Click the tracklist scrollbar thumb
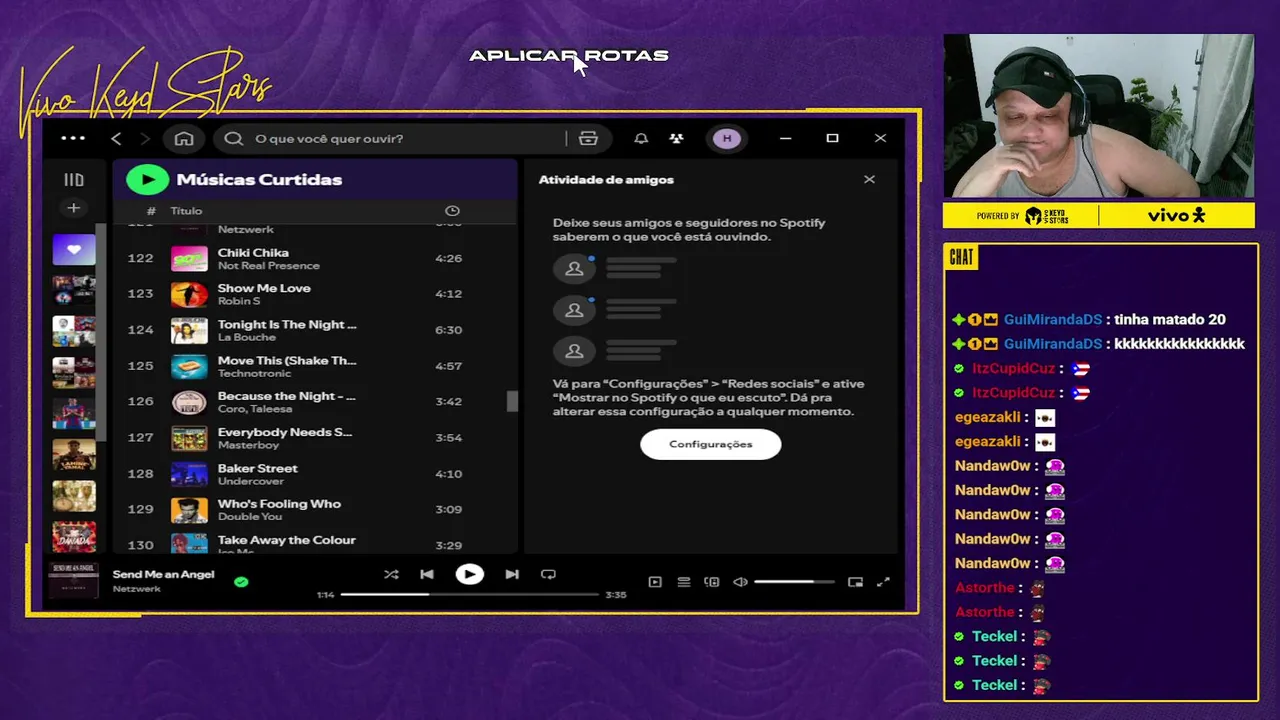 [x=512, y=401]
